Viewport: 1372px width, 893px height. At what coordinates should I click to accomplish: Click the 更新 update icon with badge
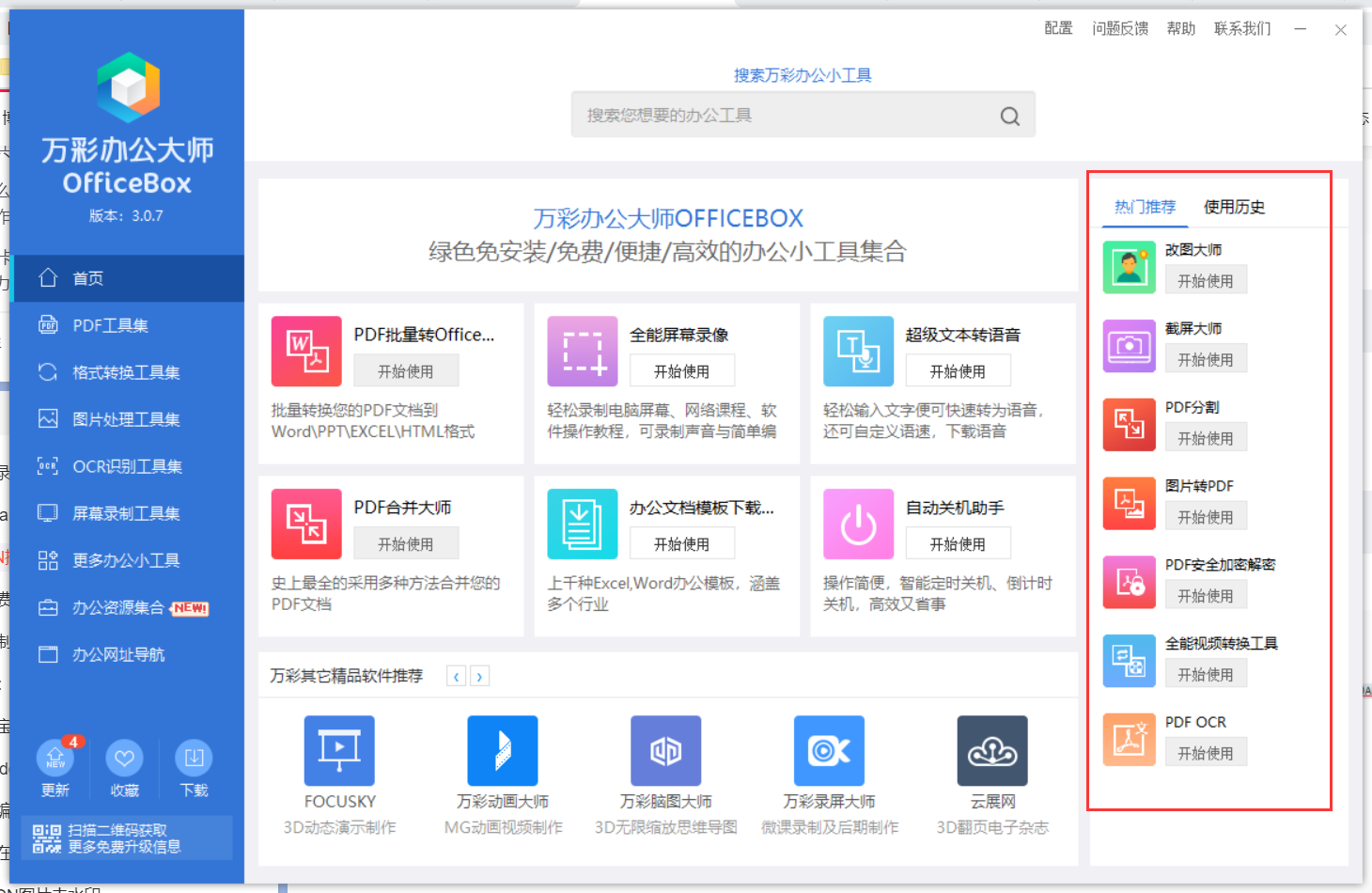pos(55,758)
